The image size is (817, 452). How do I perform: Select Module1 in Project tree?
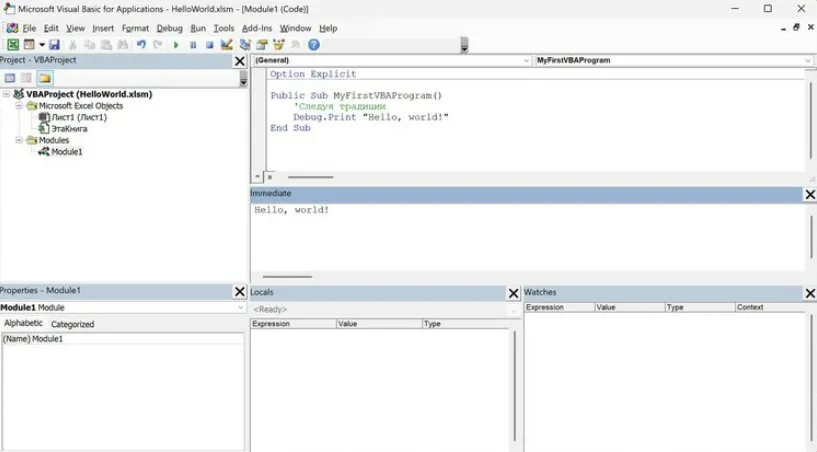point(67,152)
